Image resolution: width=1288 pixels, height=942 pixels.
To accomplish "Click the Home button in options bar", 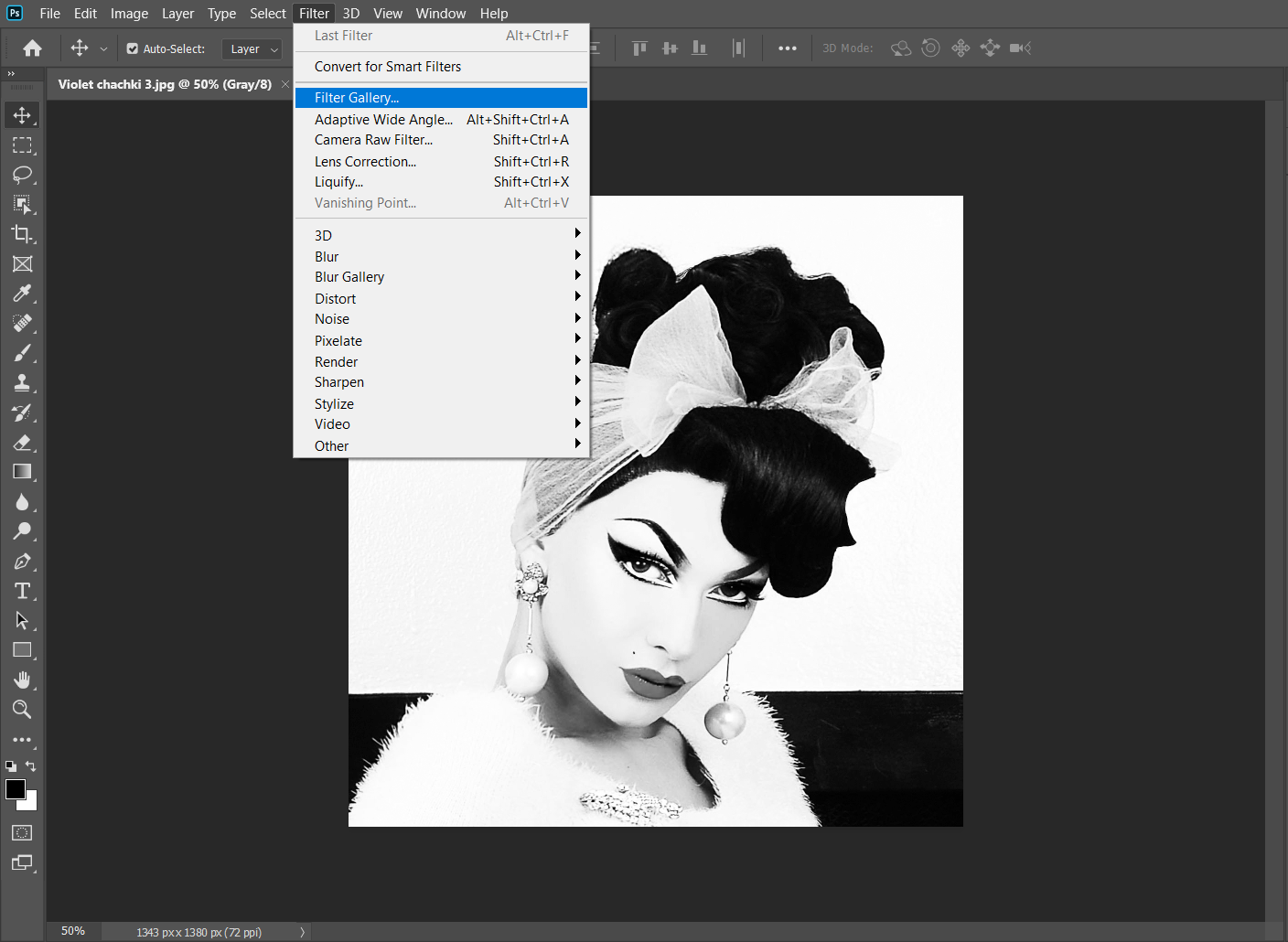I will (33, 48).
